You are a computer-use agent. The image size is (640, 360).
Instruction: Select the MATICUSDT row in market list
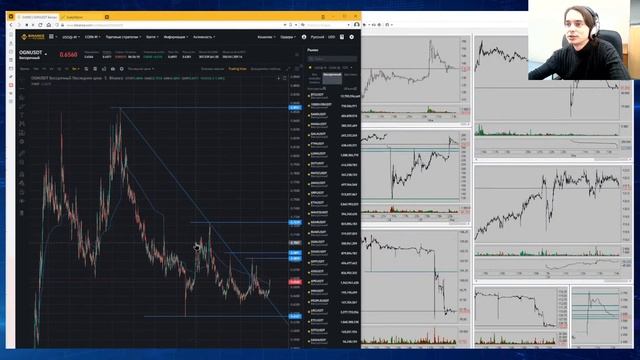click(333, 174)
